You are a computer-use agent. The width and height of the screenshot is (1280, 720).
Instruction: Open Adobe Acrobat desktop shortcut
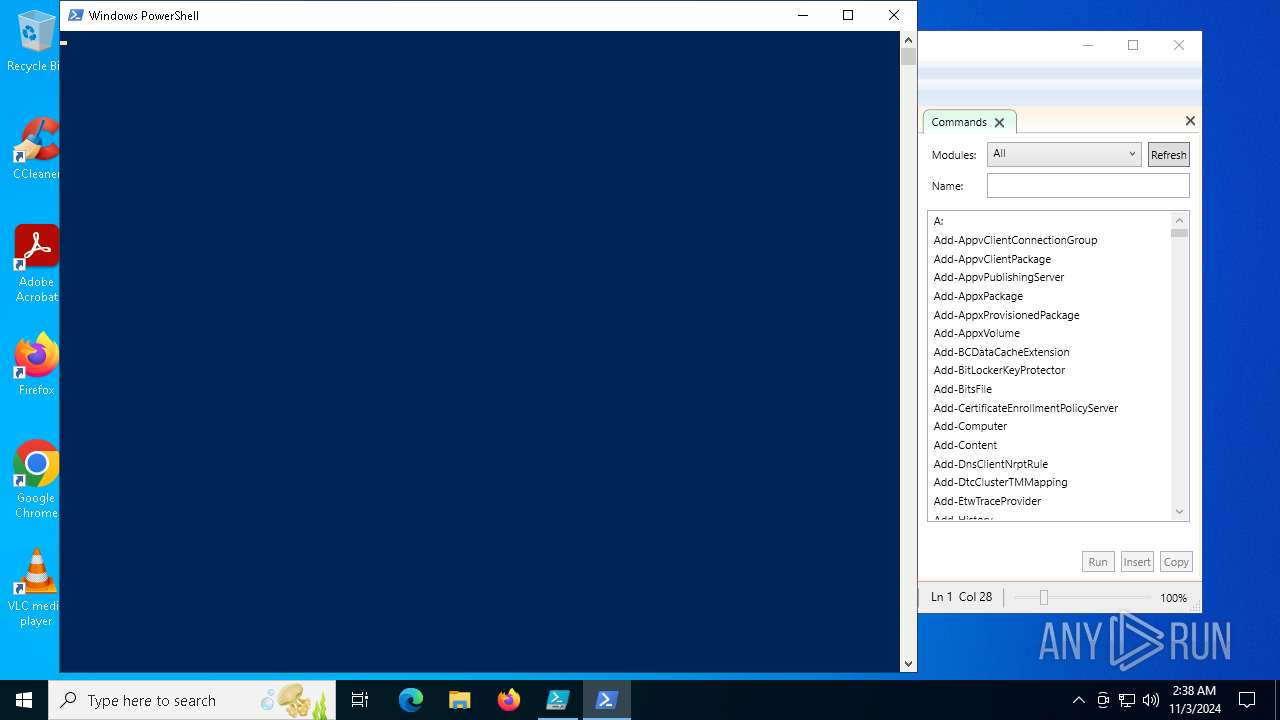[x=37, y=263]
